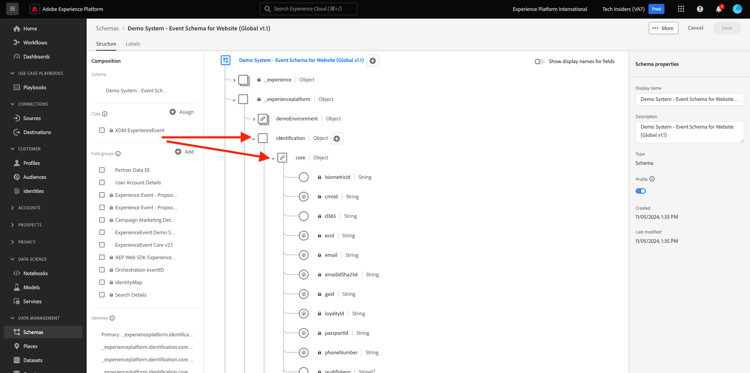The height and width of the screenshot is (373, 750).
Task: Toggle Show display names for fields
Action: [x=540, y=61]
